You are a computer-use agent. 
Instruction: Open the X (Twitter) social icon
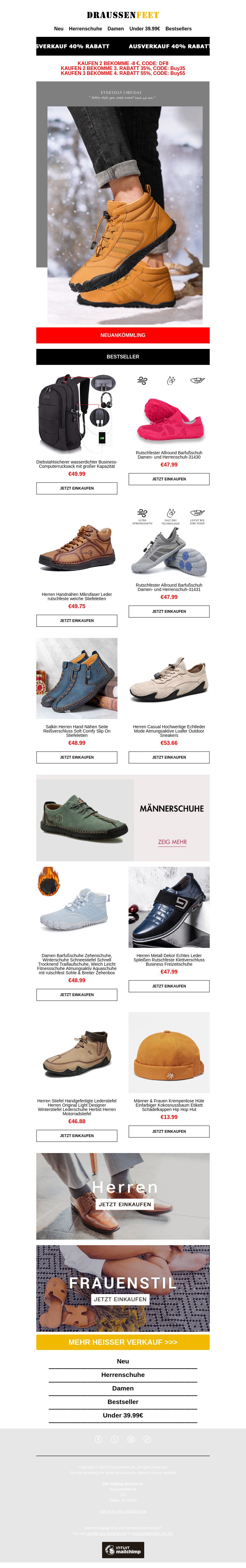coord(114,1439)
